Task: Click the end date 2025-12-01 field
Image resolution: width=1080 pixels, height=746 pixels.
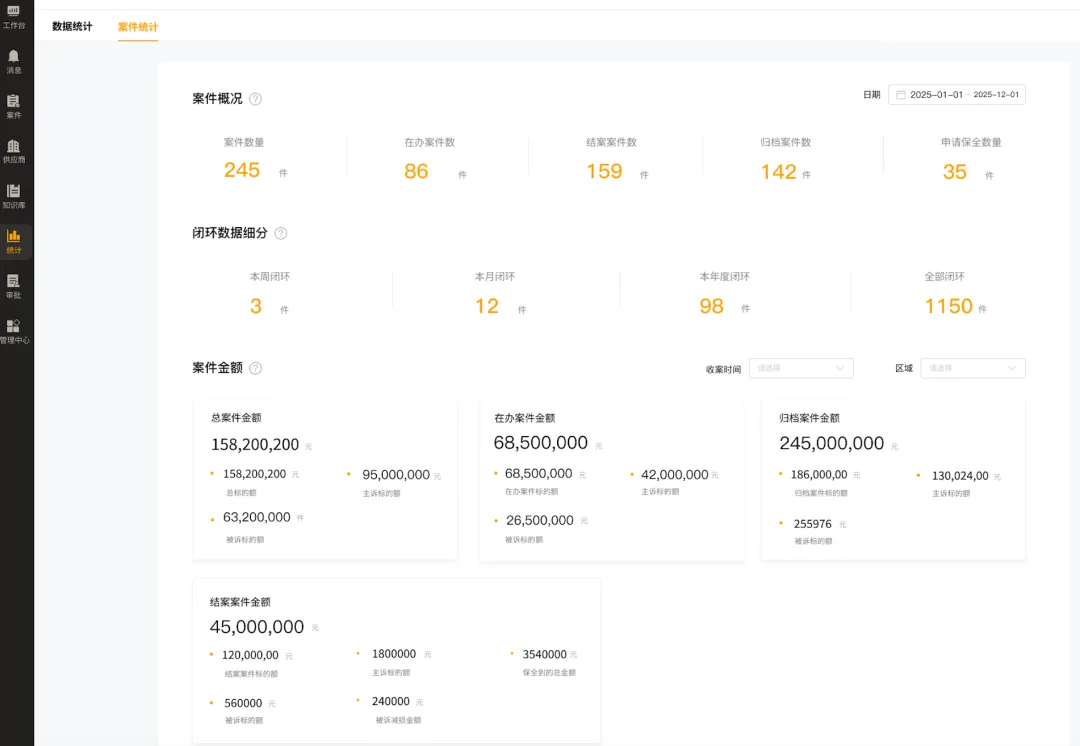Action: pos(996,95)
